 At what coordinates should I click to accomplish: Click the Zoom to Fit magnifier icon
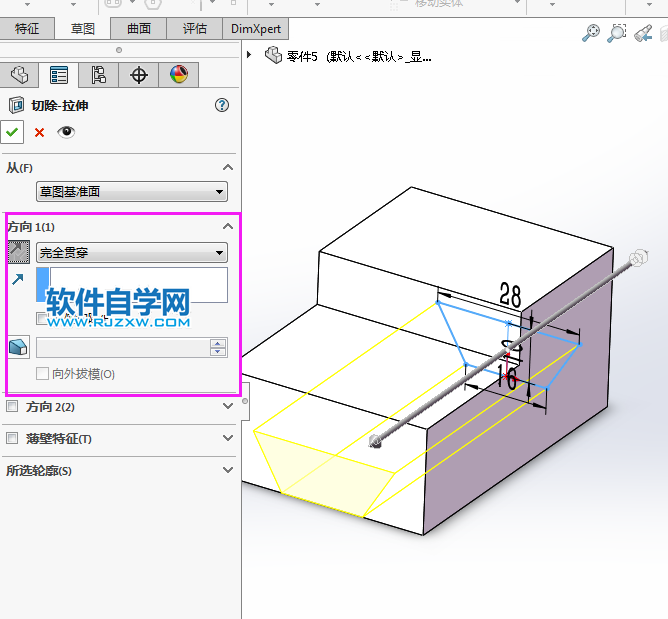(x=591, y=33)
